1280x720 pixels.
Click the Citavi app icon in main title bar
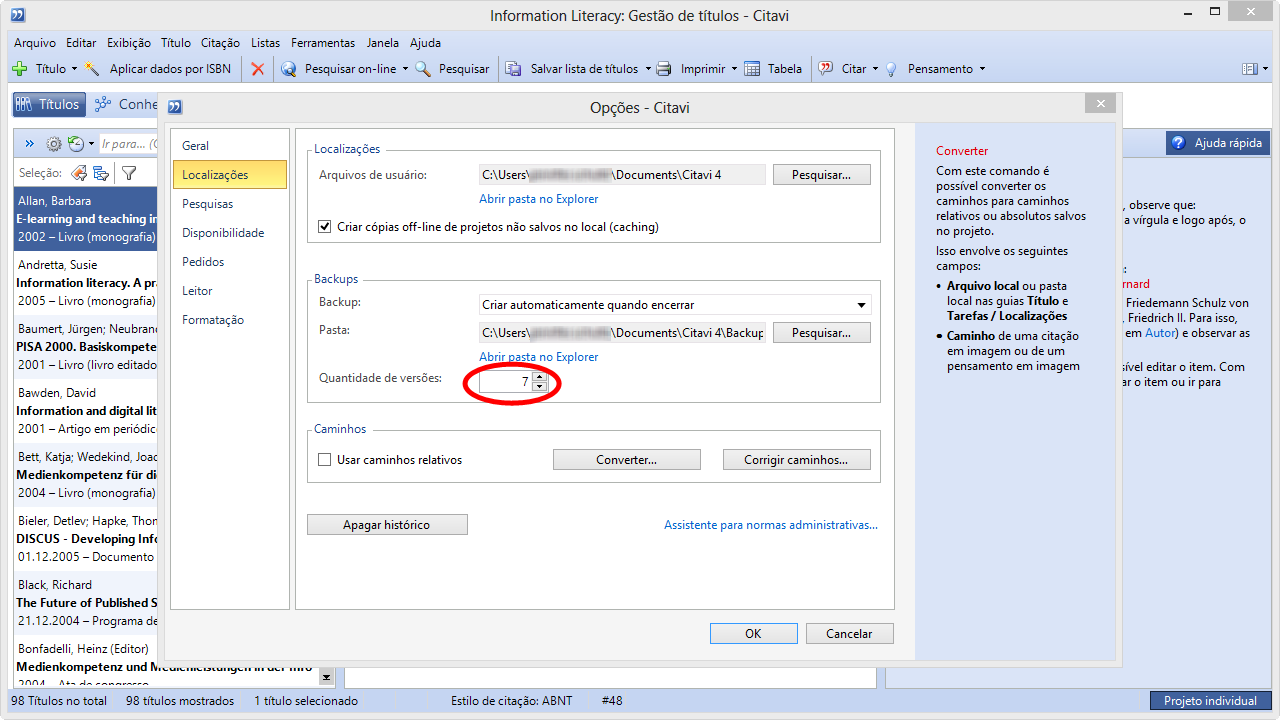tap(18, 15)
